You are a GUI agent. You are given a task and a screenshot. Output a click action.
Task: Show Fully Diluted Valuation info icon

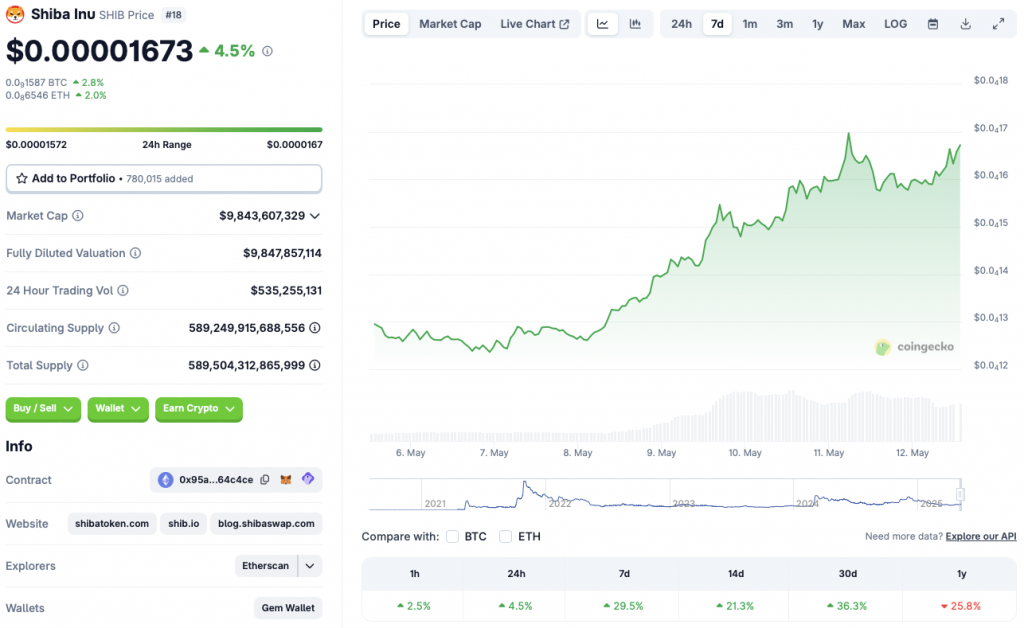(135, 253)
